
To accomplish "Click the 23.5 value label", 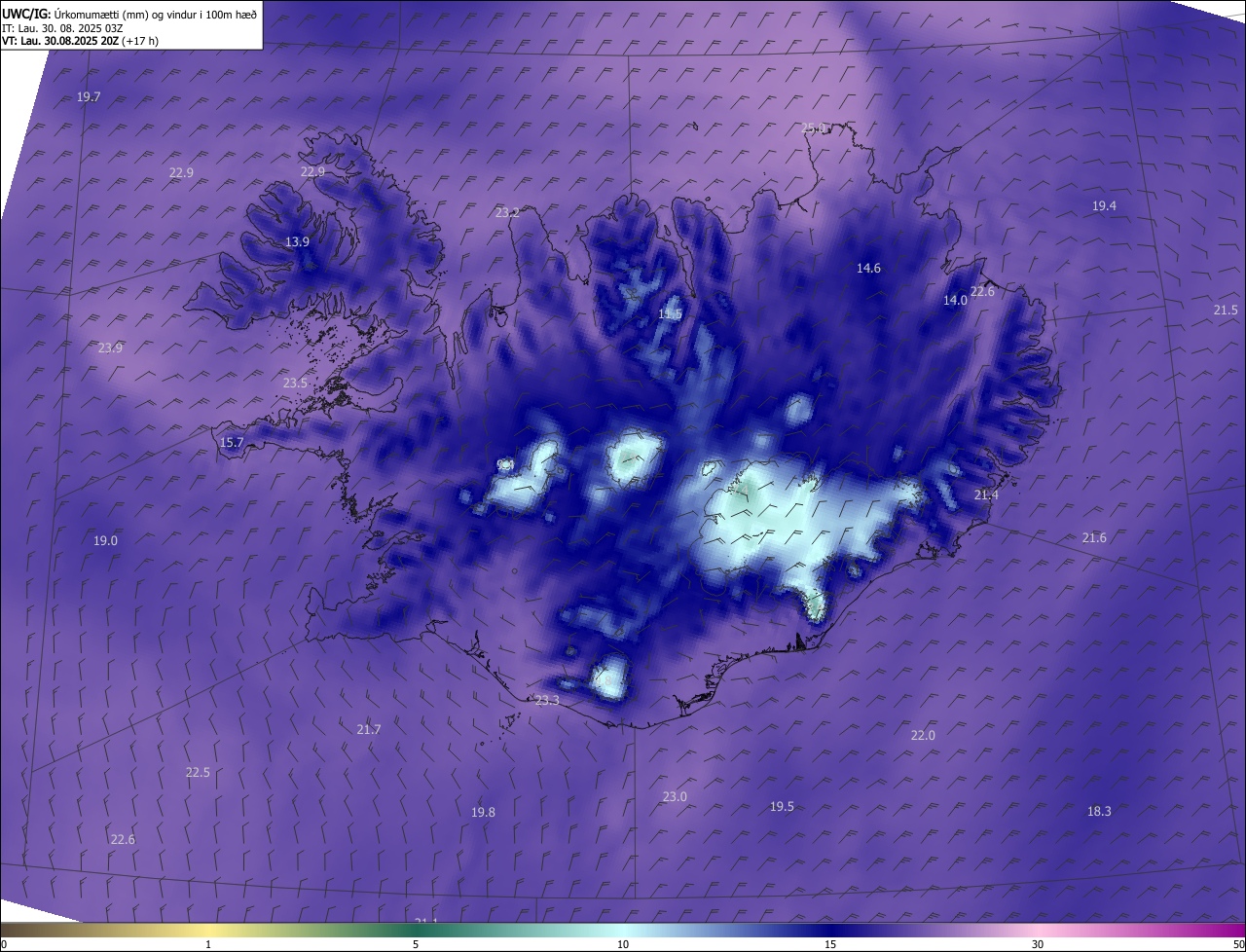I will pos(295,384).
